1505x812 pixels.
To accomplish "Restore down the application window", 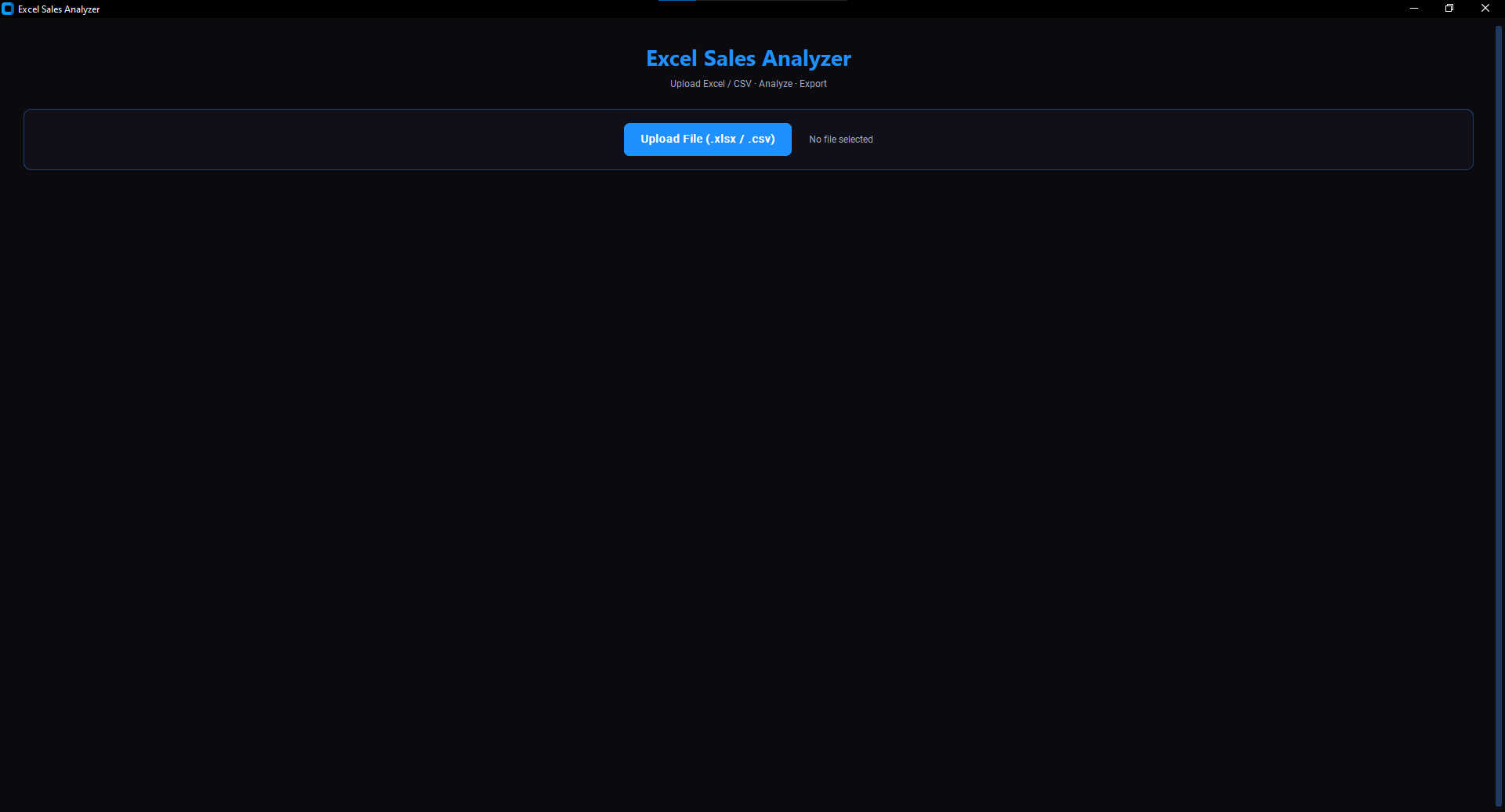I will [x=1449, y=9].
